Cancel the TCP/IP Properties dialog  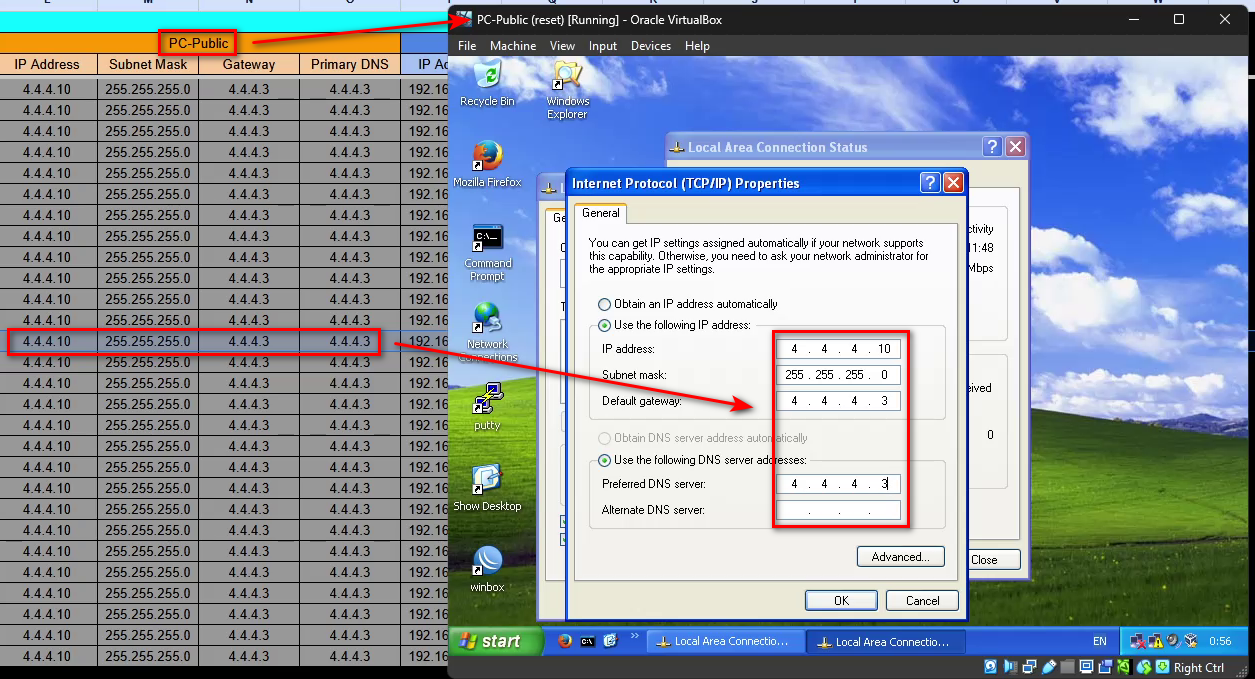[922, 601]
